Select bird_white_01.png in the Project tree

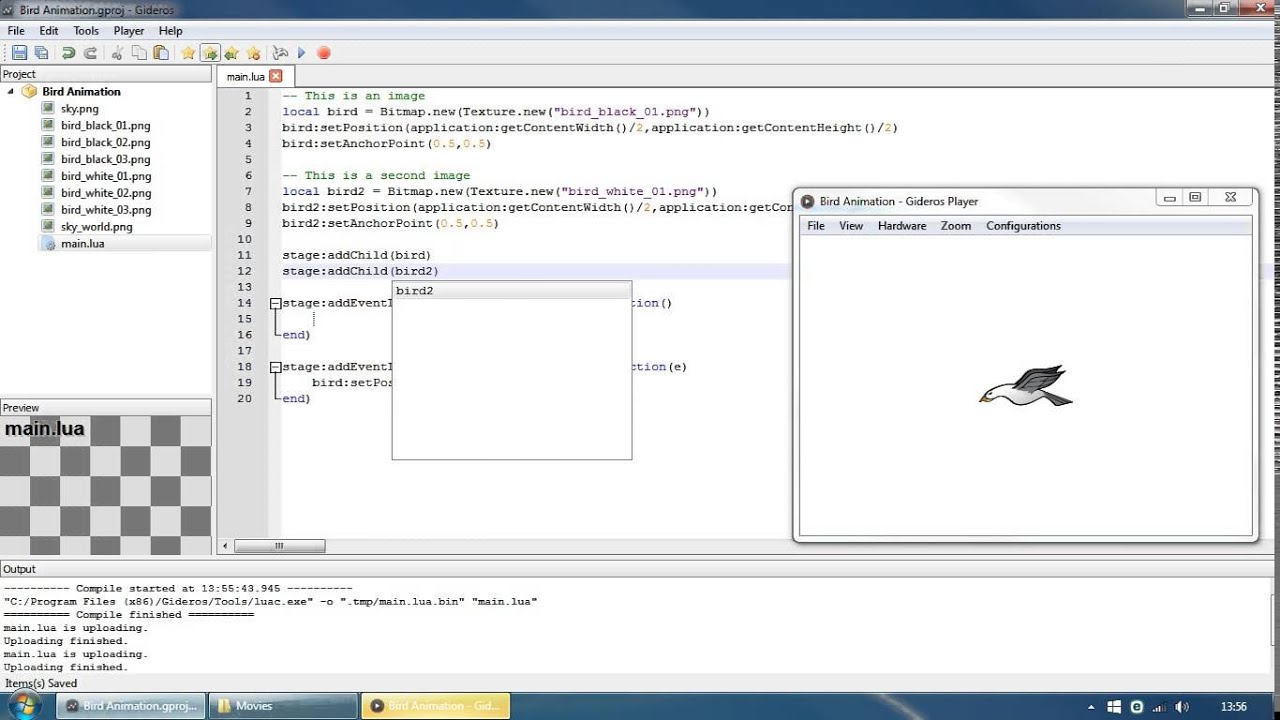[105, 176]
